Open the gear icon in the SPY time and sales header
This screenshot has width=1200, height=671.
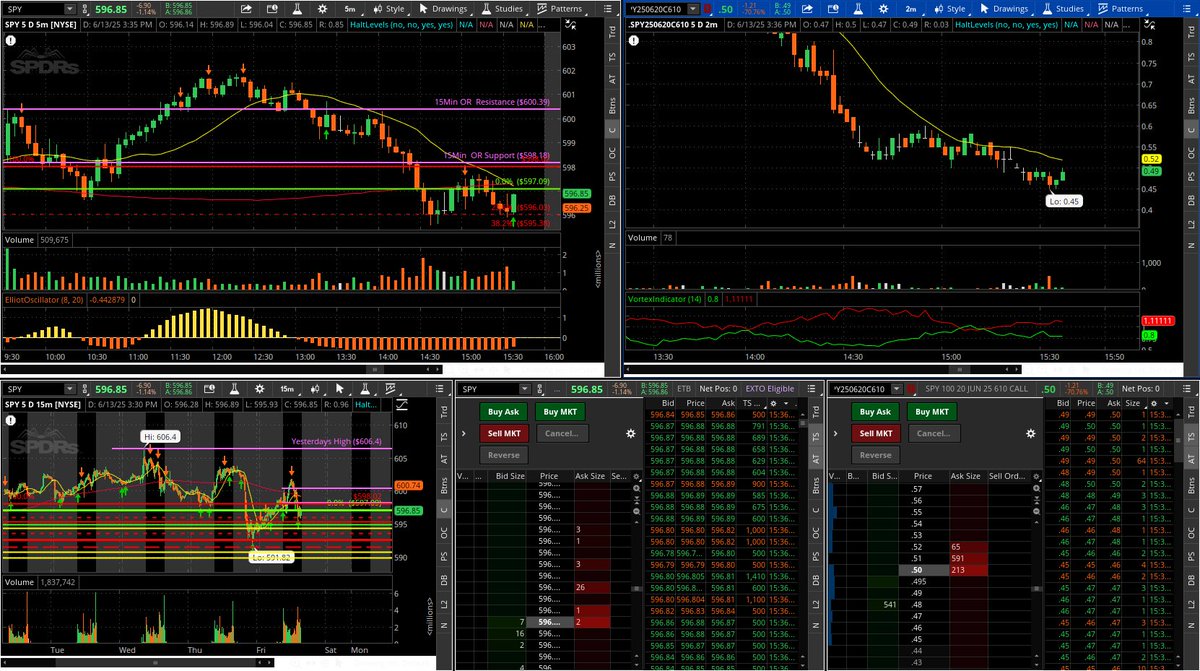(x=773, y=403)
